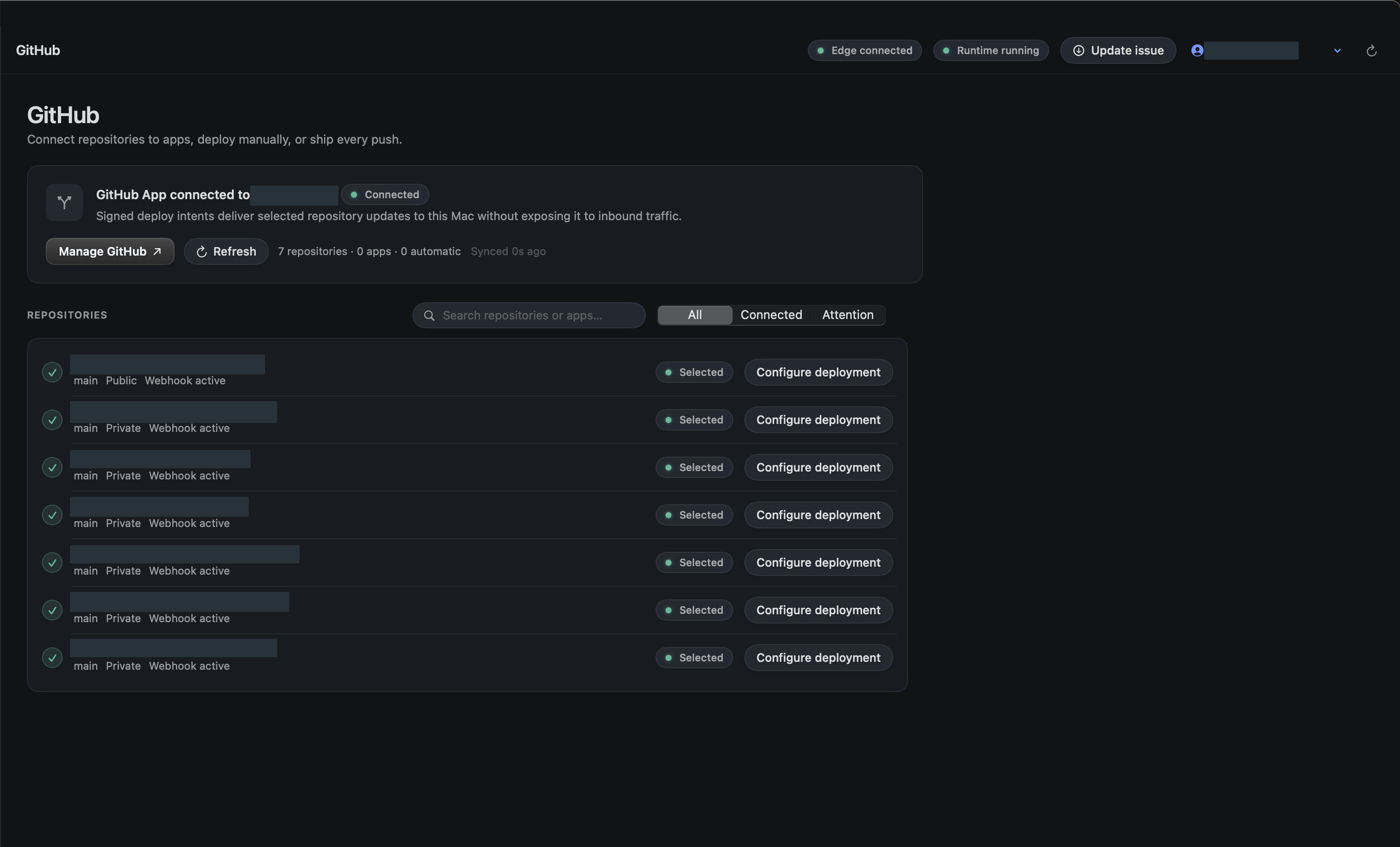
Task: Open Manage GitHub external link button
Action: (110, 251)
